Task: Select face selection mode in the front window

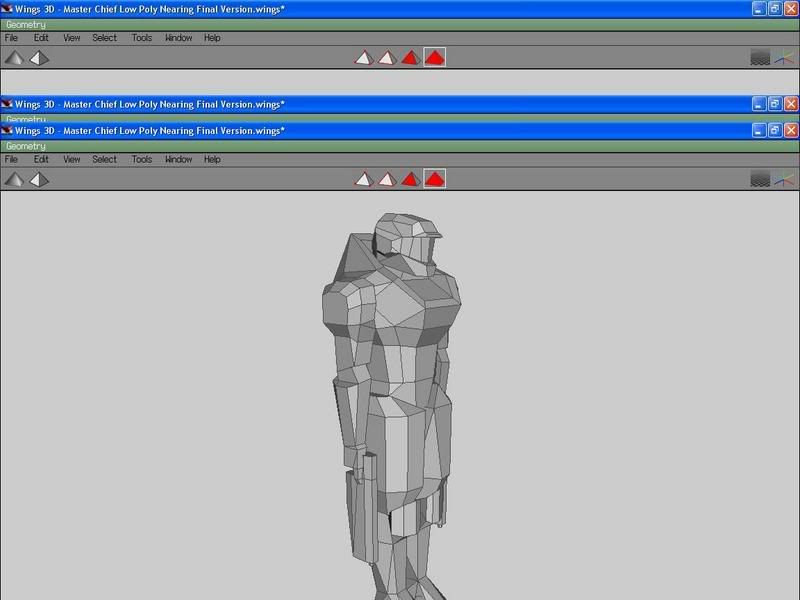Action: (411, 179)
